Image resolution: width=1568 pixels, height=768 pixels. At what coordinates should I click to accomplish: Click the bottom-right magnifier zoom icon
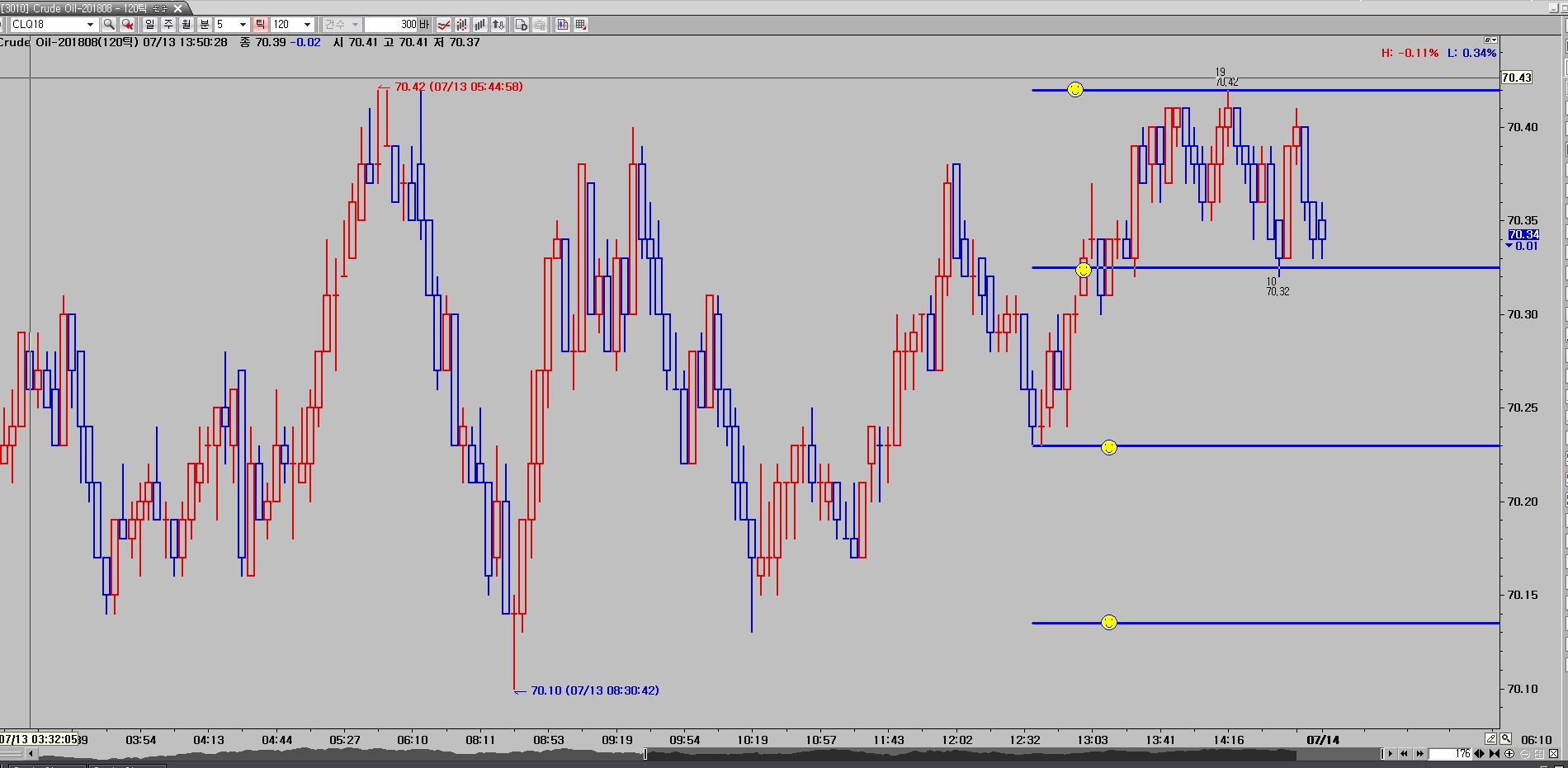(x=1506, y=739)
